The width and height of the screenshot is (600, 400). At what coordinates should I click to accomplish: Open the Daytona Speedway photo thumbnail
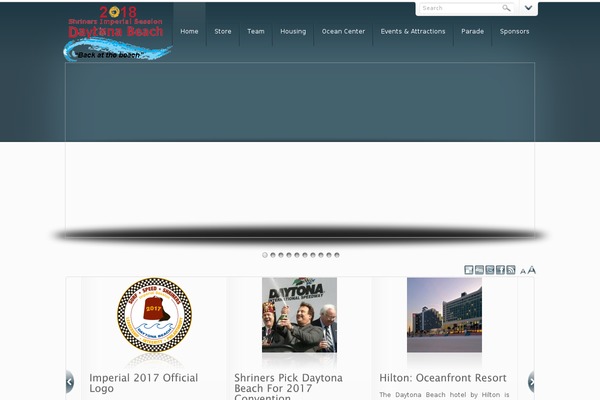(299, 315)
